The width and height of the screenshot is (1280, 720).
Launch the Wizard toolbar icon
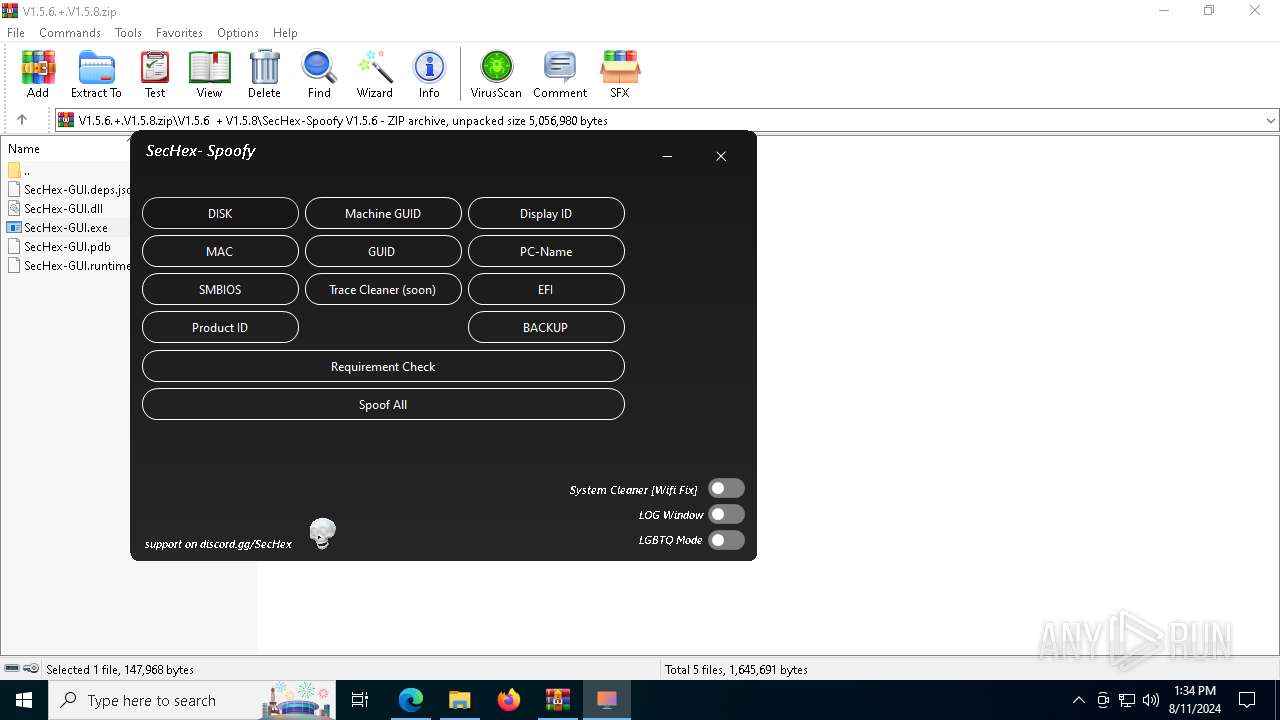coord(375,75)
